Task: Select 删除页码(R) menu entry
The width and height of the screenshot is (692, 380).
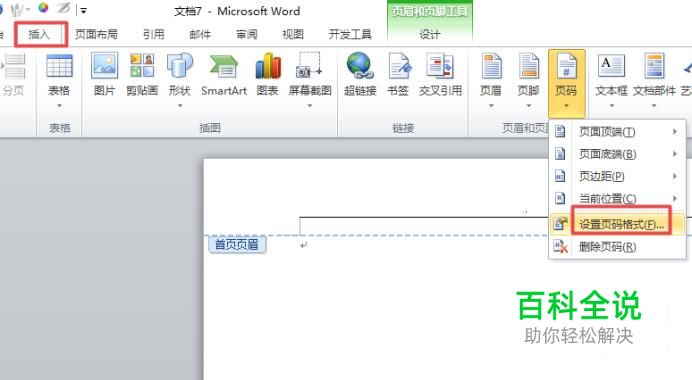Action: point(617,247)
